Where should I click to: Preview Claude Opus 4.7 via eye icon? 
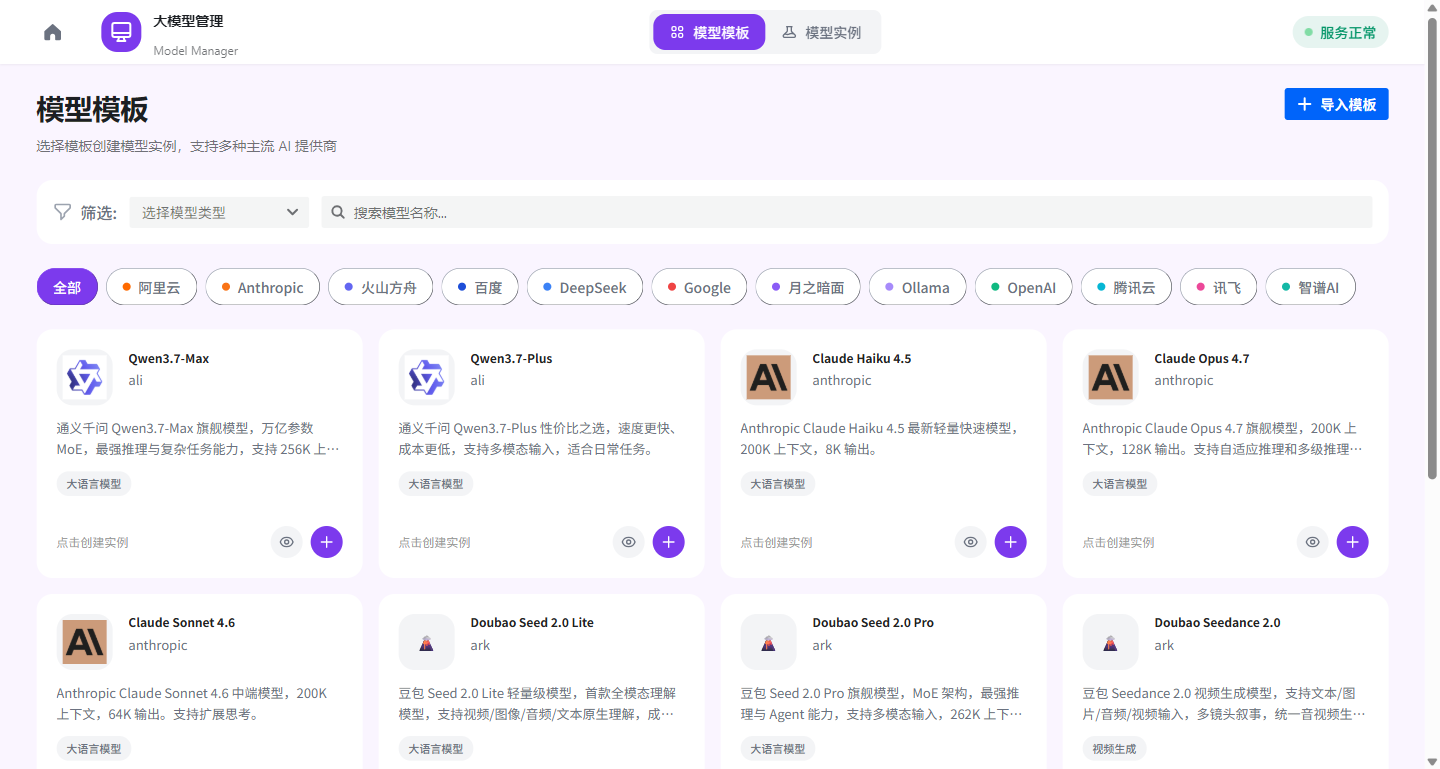click(x=1313, y=542)
